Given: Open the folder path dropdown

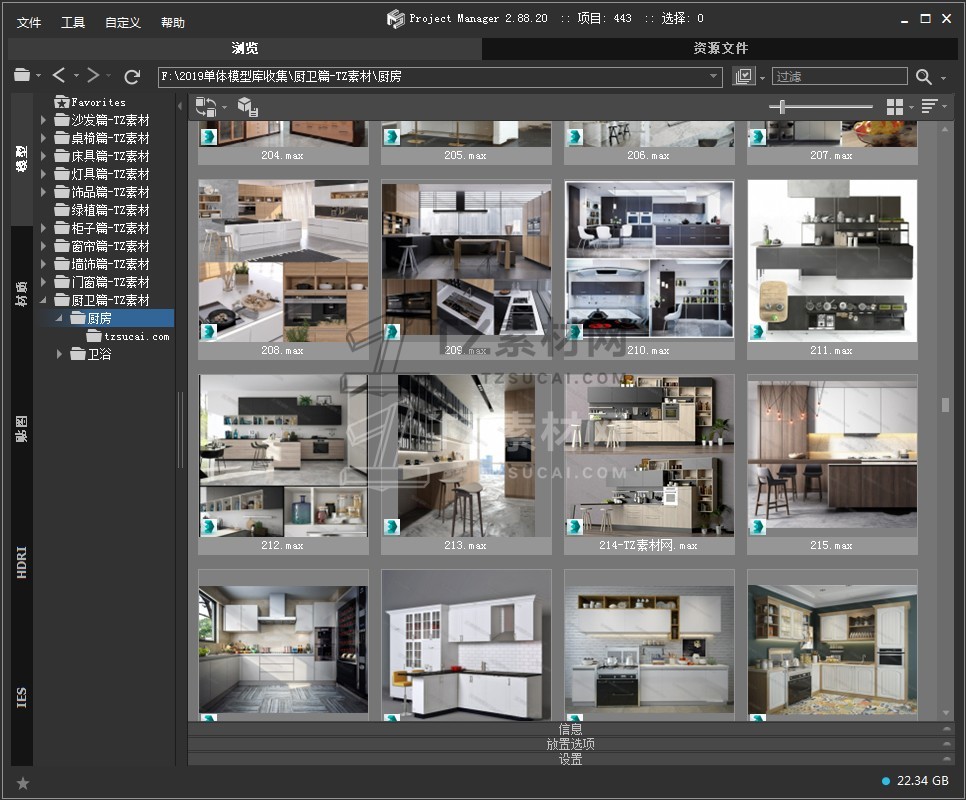Looking at the screenshot, I should tap(714, 77).
